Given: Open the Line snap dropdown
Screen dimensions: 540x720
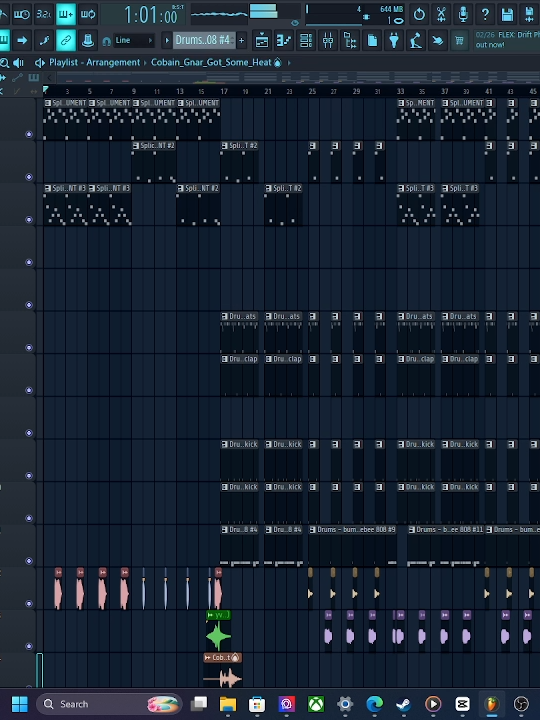Looking at the screenshot, I should 133,40.
